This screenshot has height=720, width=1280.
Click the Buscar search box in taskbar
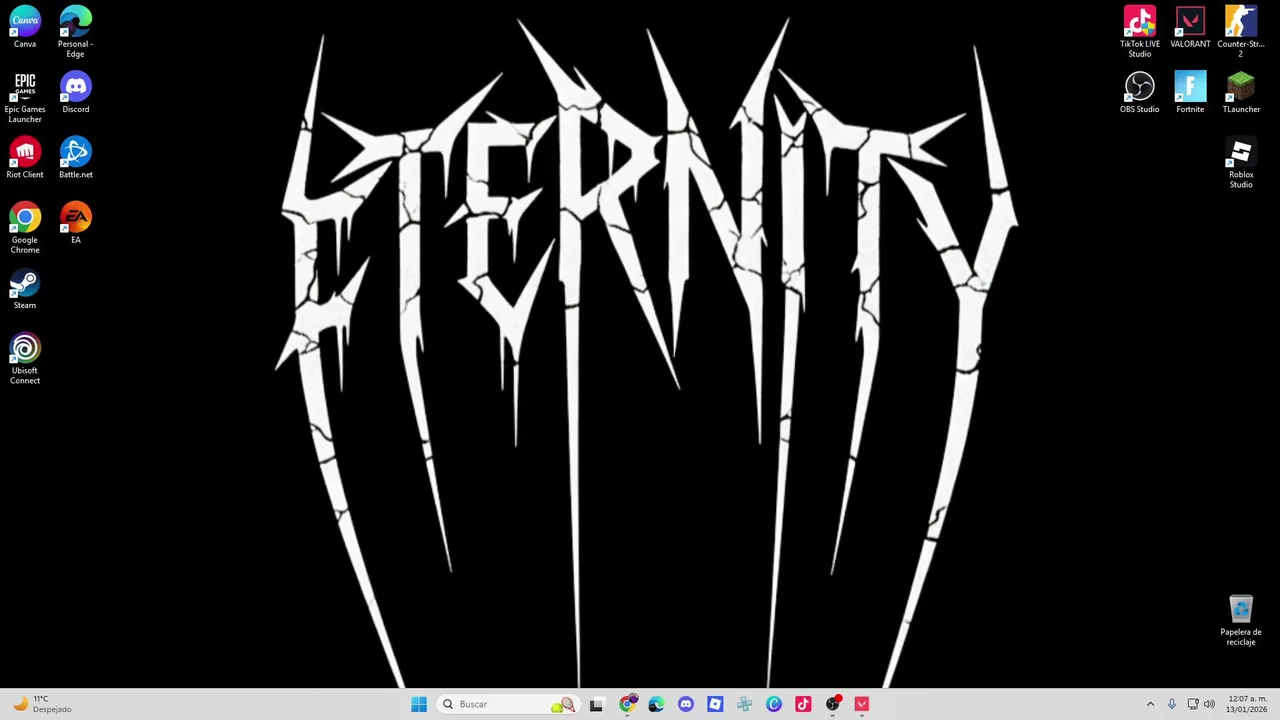tap(508, 704)
